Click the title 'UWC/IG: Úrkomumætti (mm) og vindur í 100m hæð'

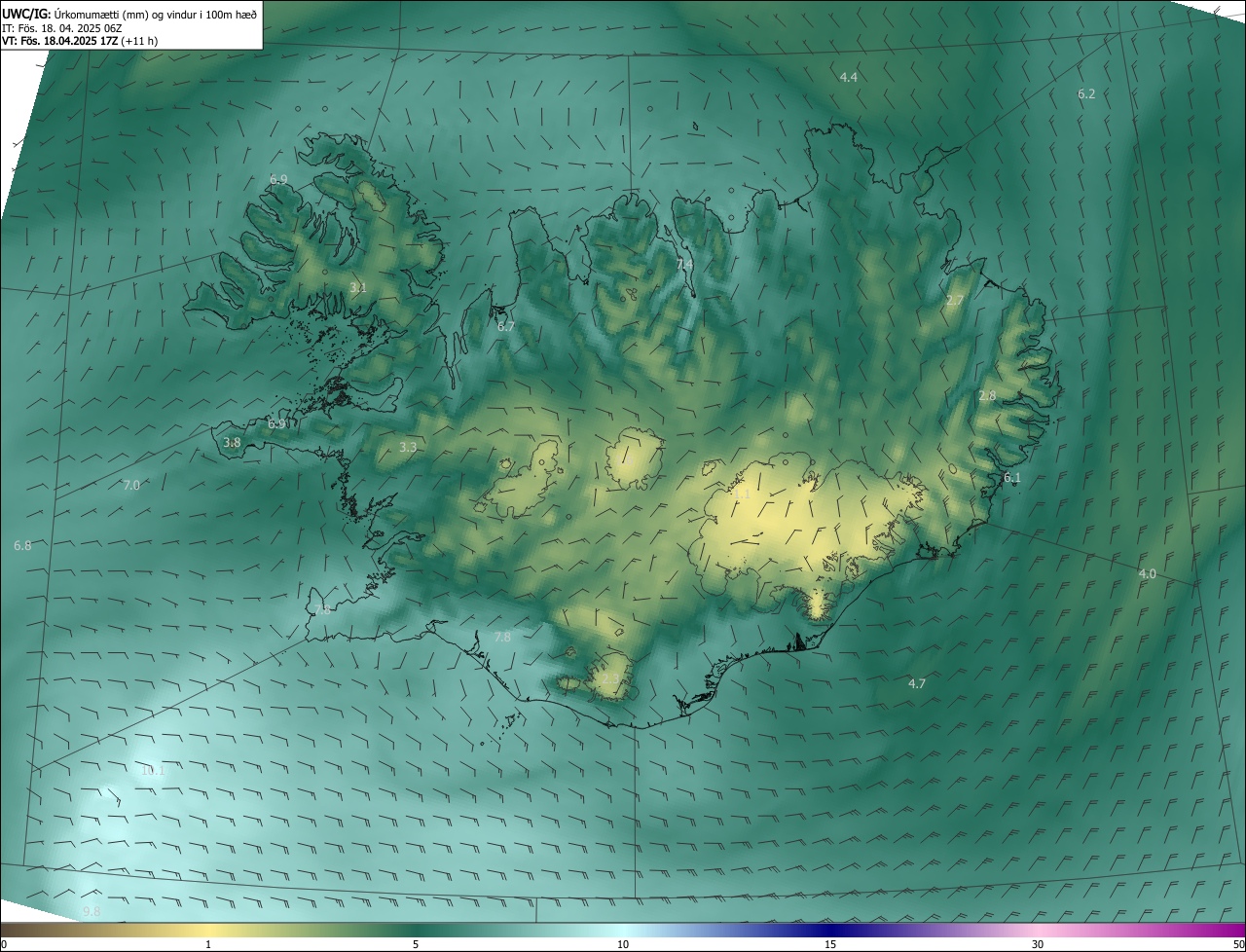[129, 13]
